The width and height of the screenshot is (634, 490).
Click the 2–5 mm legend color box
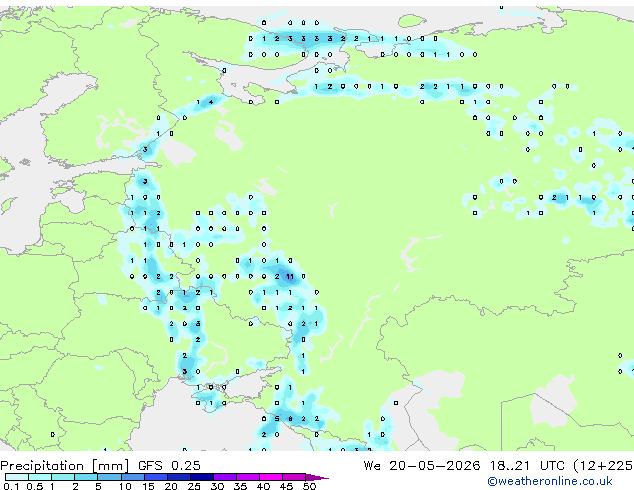pyautogui.click(x=86, y=477)
